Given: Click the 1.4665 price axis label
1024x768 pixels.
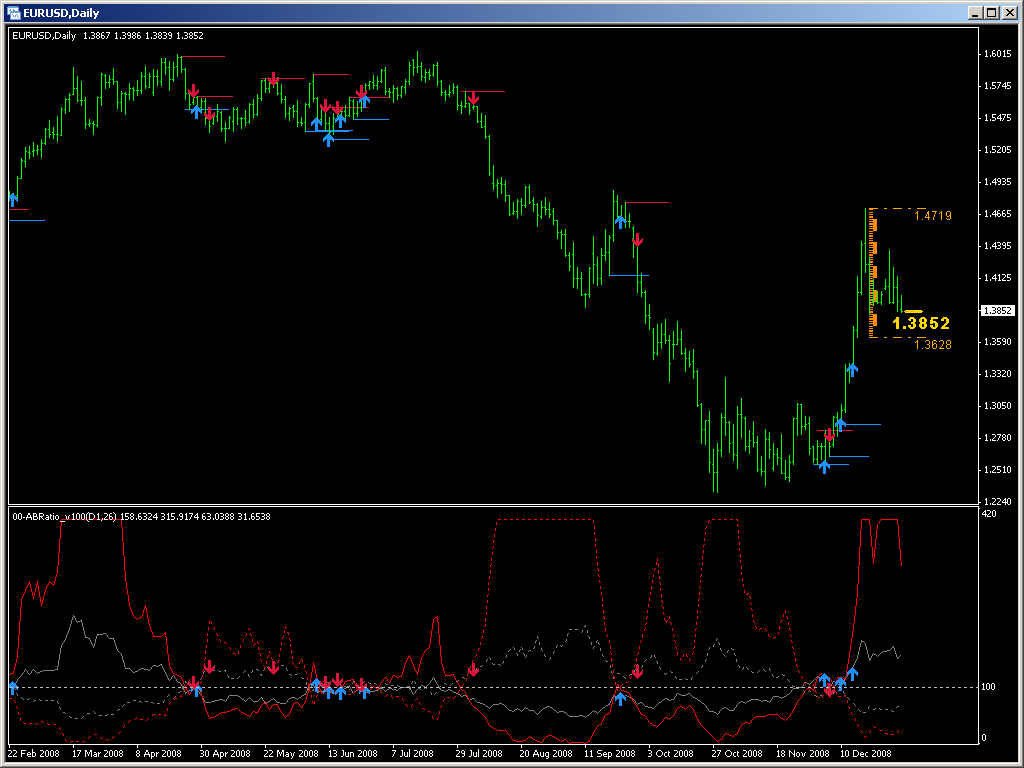Looking at the screenshot, I should pyautogui.click(x=998, y=214).
